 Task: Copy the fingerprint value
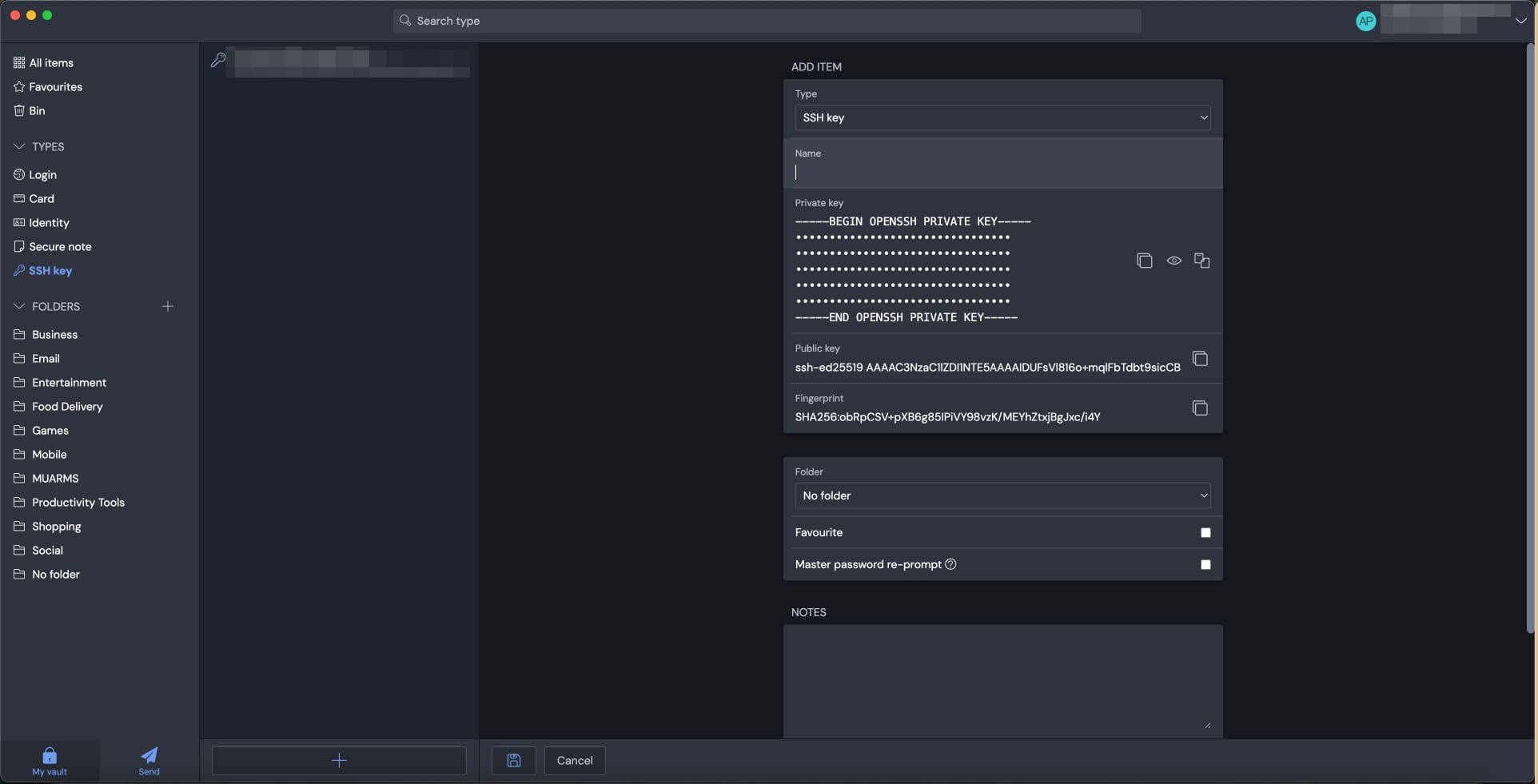[x=1200, y=408]
